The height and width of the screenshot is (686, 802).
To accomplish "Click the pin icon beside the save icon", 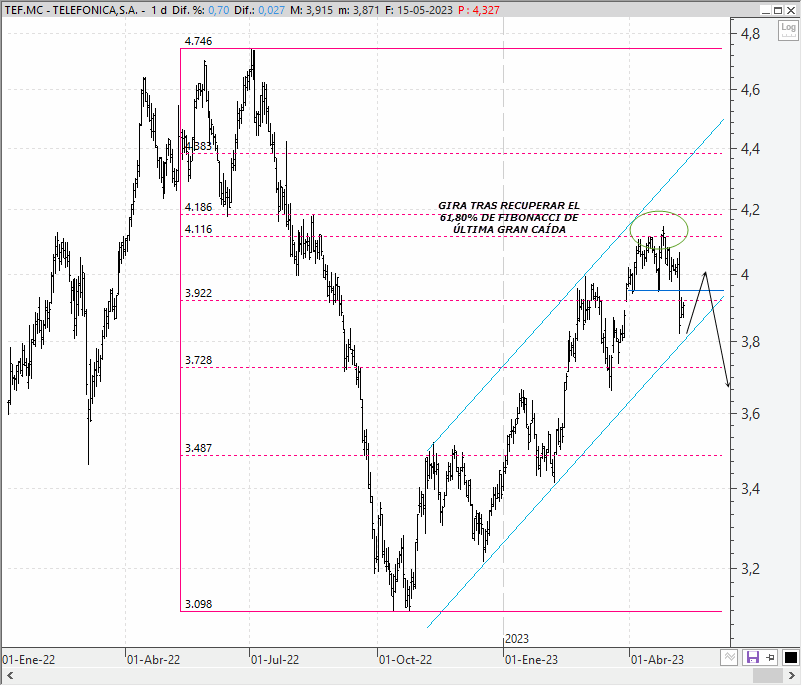I will coord(771,657).
